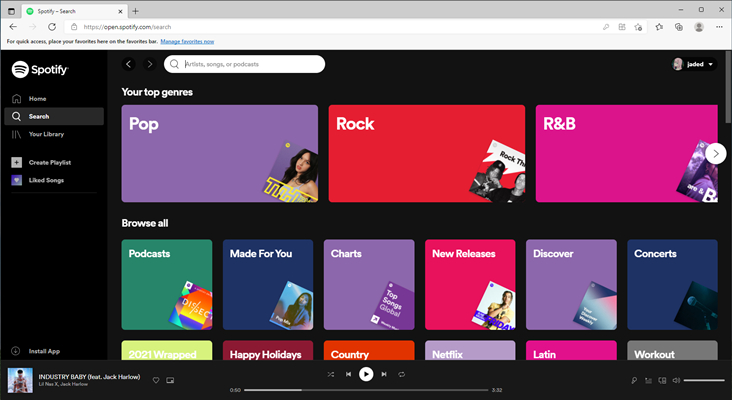Viewport: 732px width, 400px height.
Task: Open browser Settings and more menu
Action: [x=719, y=27]
